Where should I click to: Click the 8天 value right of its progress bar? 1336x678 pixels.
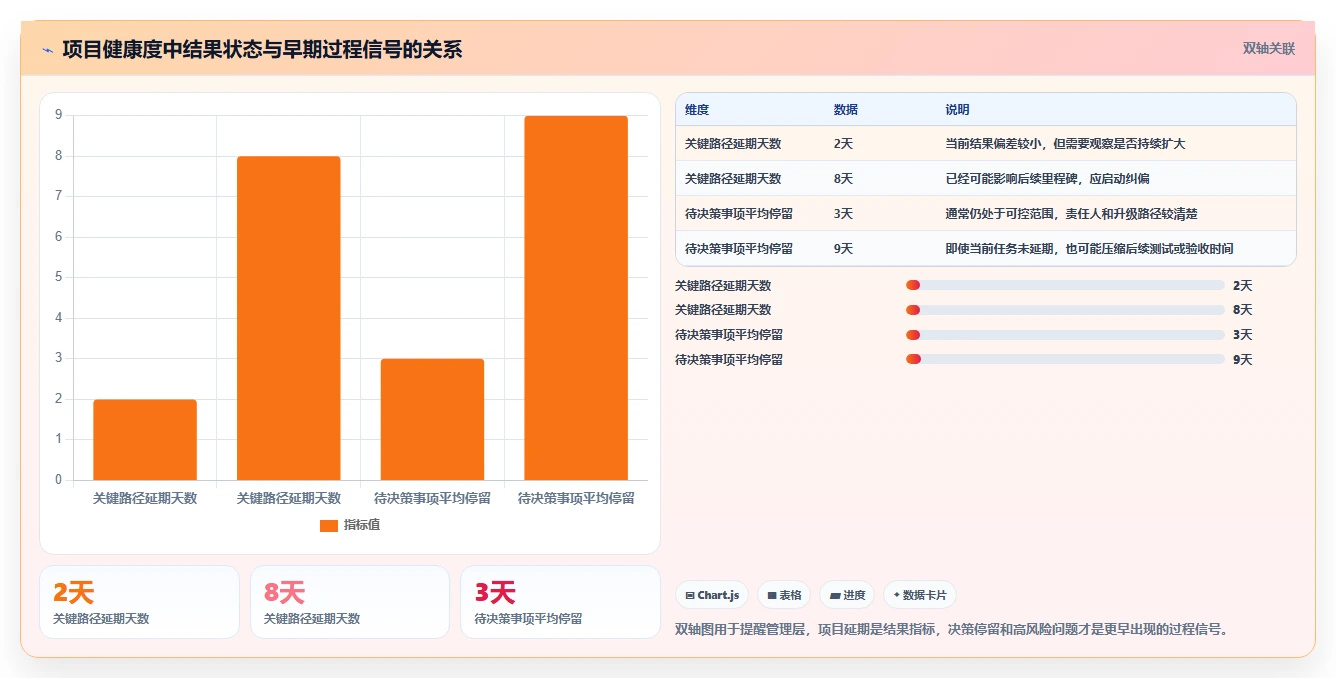pos(1242,310)
